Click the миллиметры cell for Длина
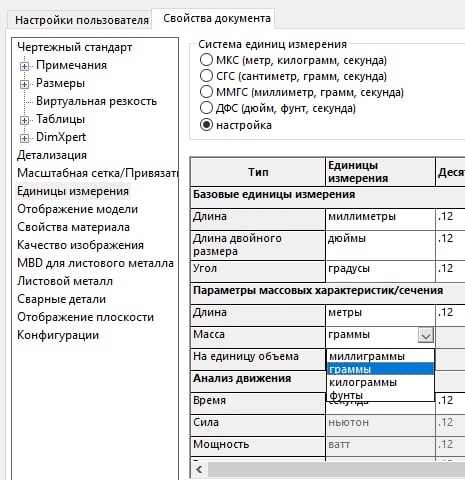The image size is (465, 480). 380,219
